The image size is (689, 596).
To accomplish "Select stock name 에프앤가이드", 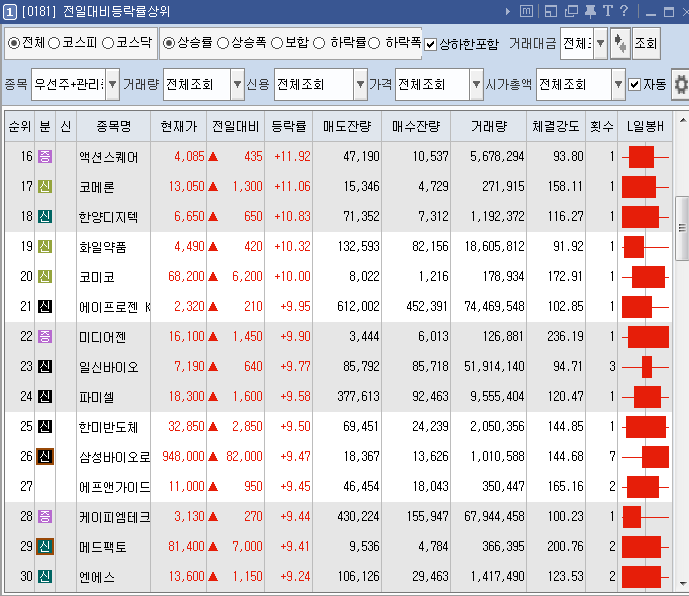I will point(114,487).
